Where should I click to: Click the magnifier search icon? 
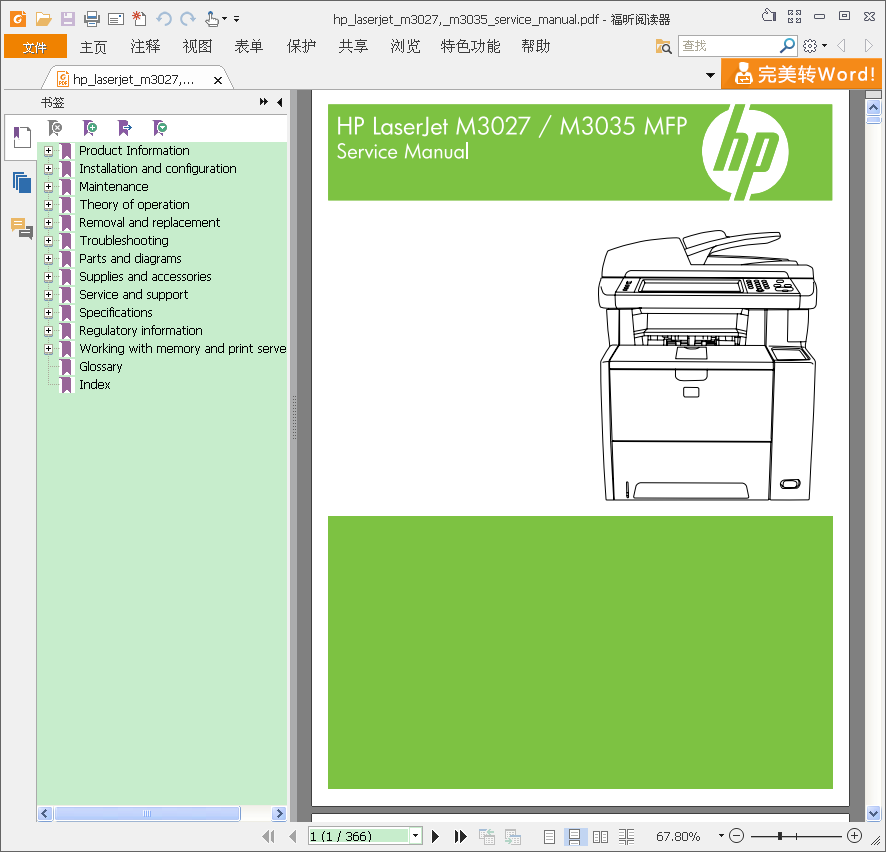click(787, 46)
